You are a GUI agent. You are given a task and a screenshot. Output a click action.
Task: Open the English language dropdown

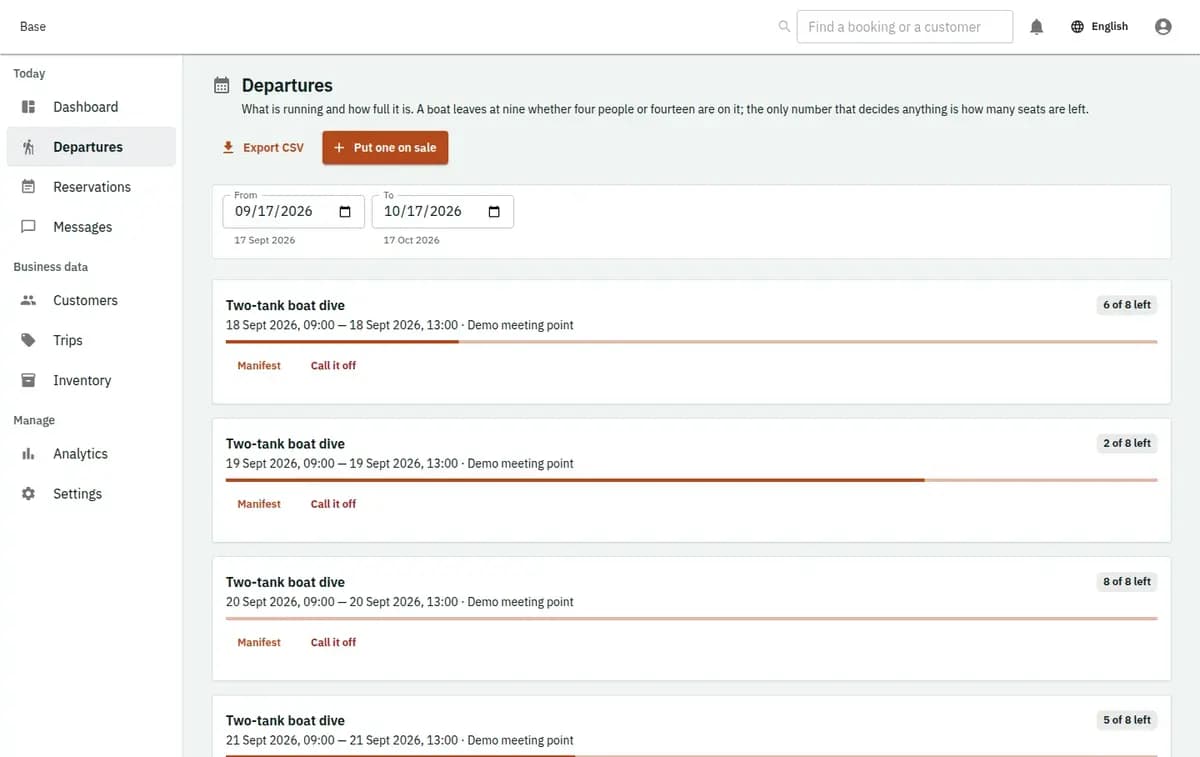click(1100, 27)
